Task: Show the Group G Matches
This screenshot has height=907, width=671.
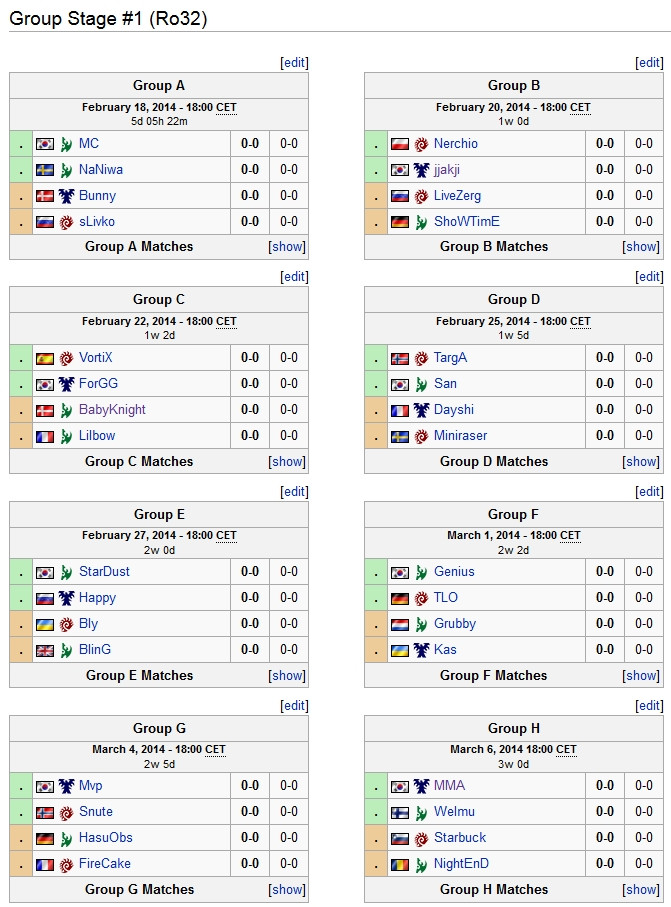Action: pyautogui.click(x=287, y=890)
